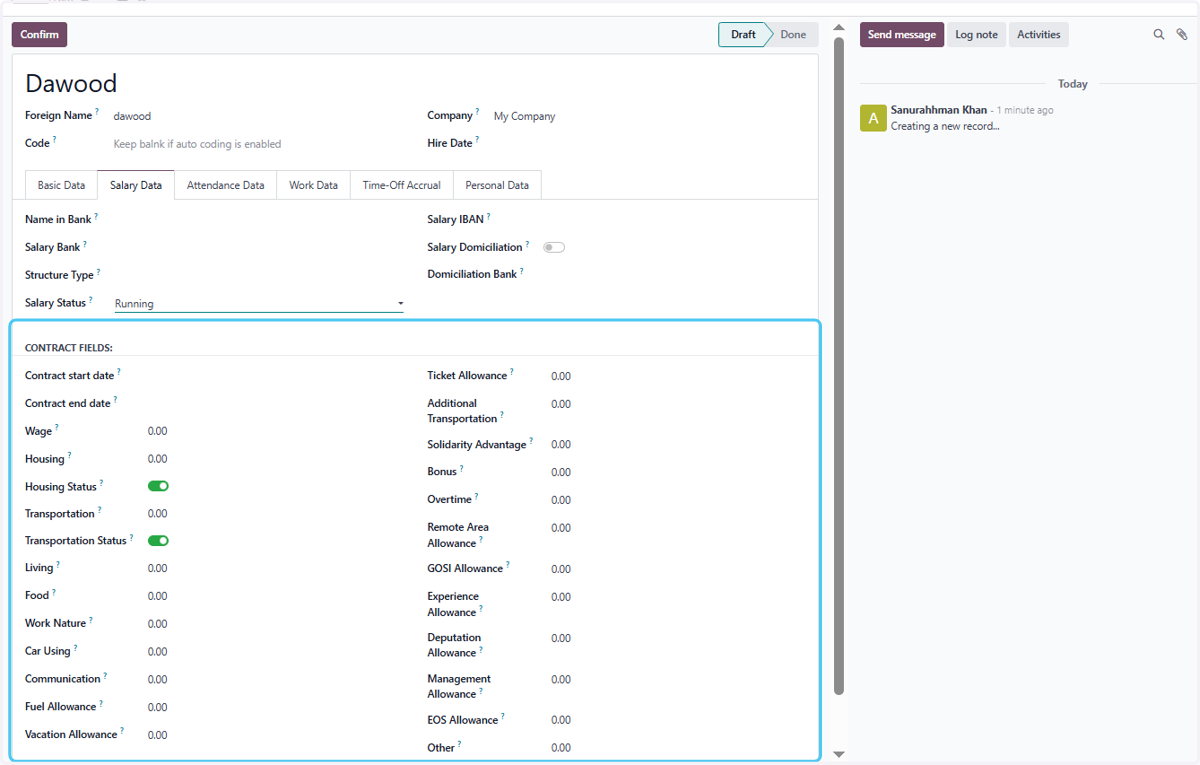This screenshot has height=765, width=1200.
Task: Open the Time-Off Accrual tab
Action: point(401,185)
